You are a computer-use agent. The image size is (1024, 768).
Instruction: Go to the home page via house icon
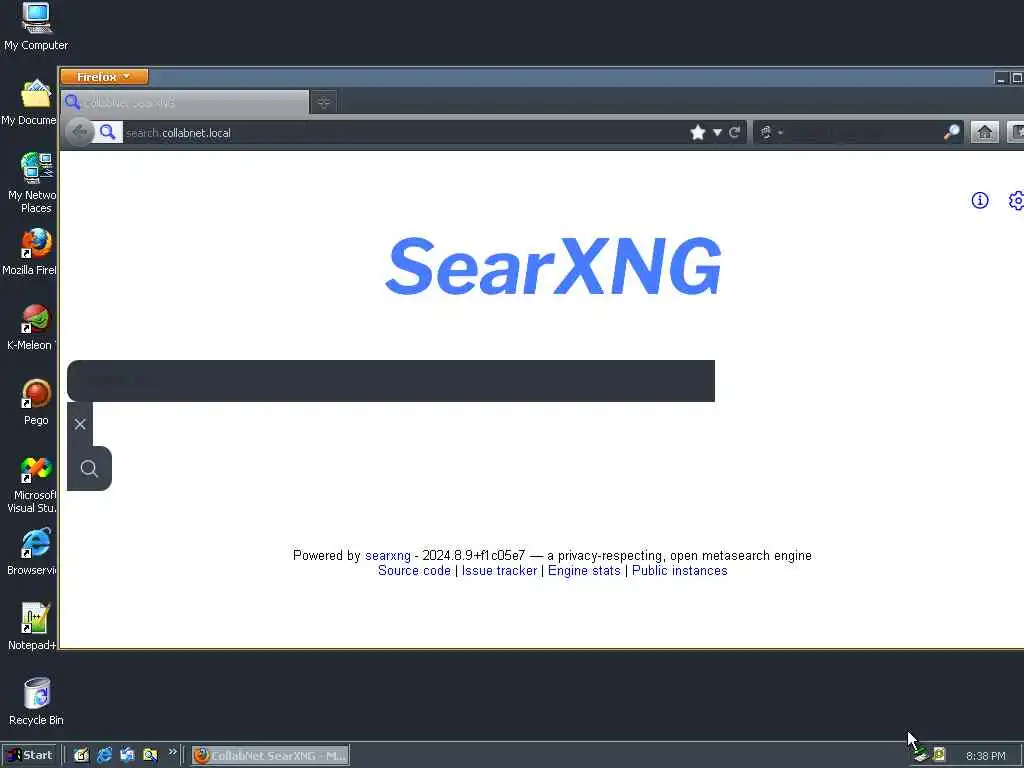pyautogui.click(x=984, y=133)
